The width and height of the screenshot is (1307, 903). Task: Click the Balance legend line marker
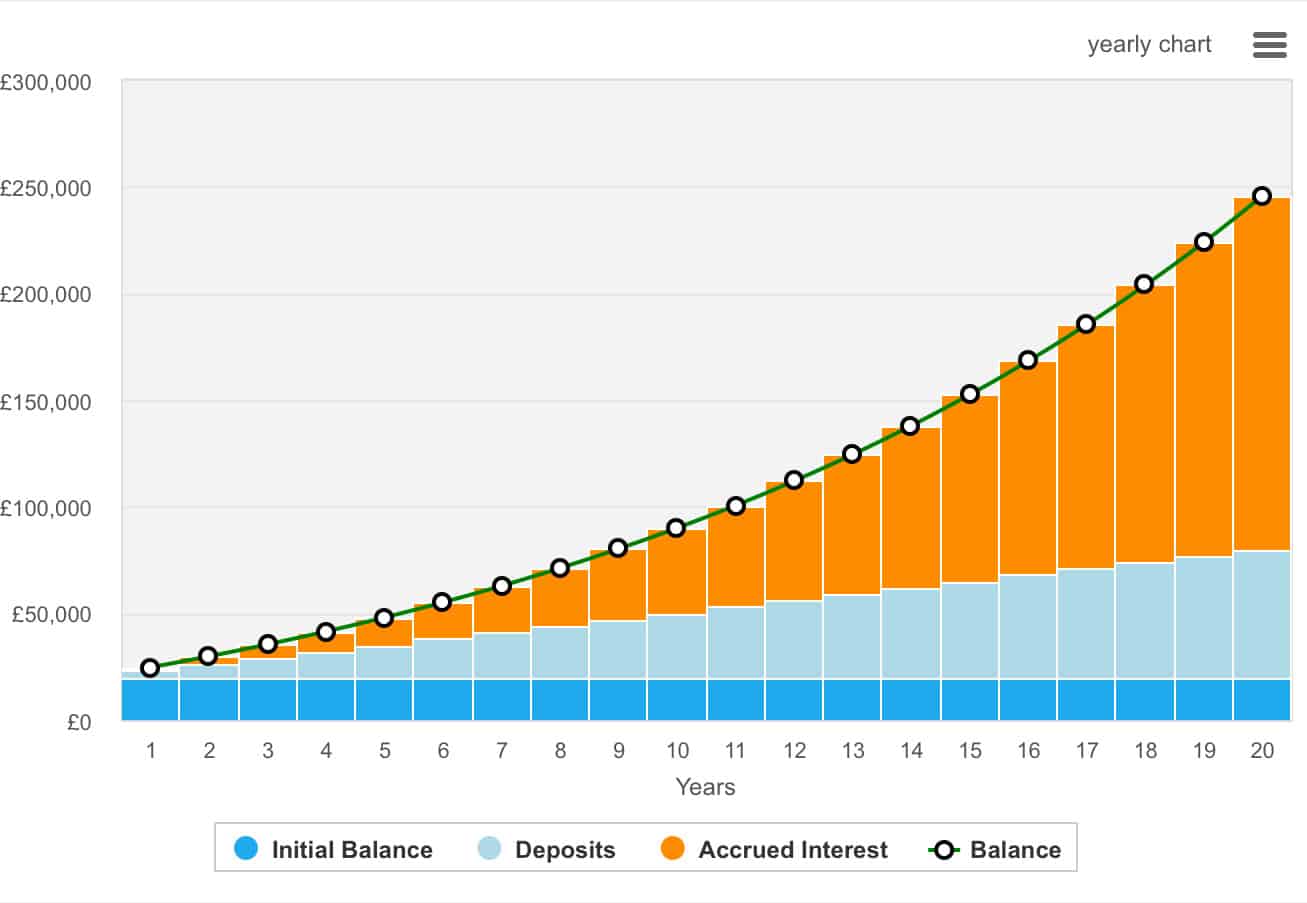944,849
